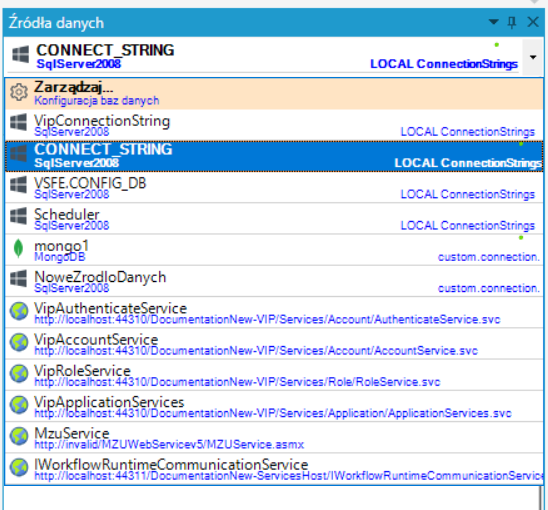Select VipConnectionString data source
The width and height of the screenshot is (548, 510).
(274, 125)
